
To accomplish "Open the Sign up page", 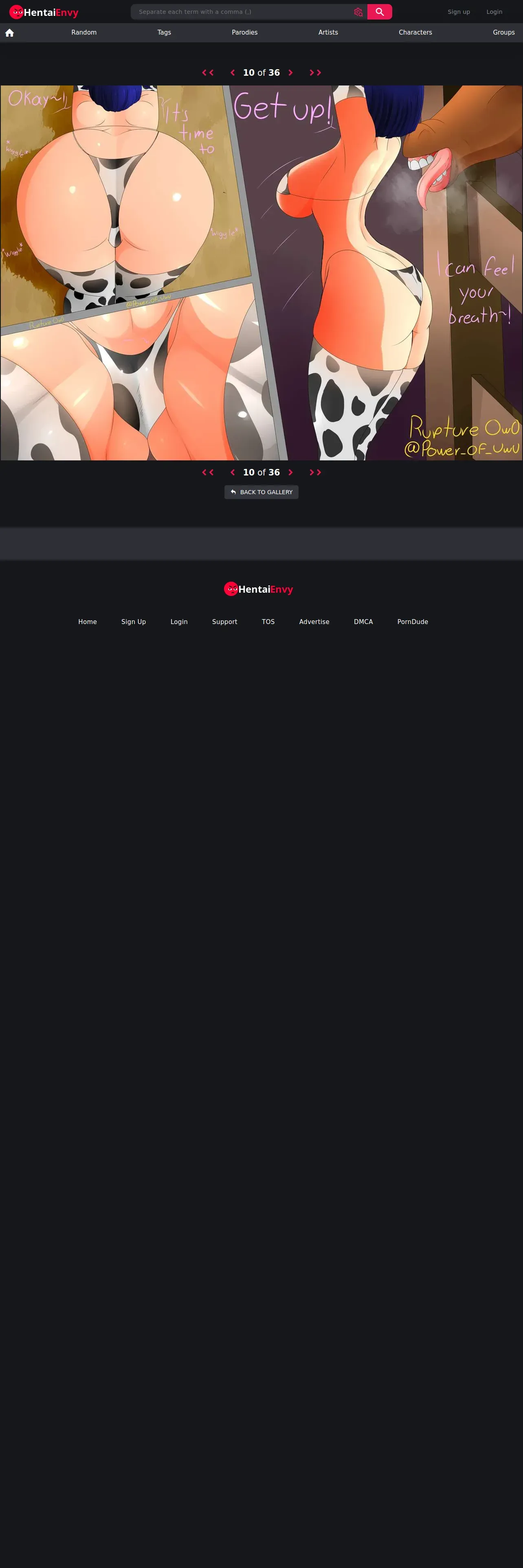I will [x=459, y=11].
